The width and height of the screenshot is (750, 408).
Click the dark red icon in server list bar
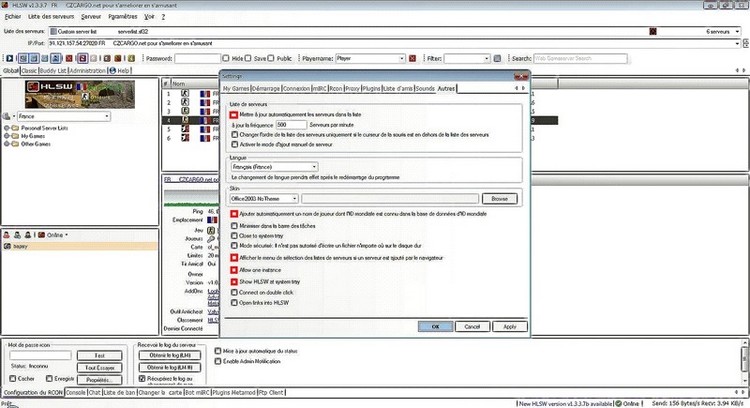[x=653, y=32]
